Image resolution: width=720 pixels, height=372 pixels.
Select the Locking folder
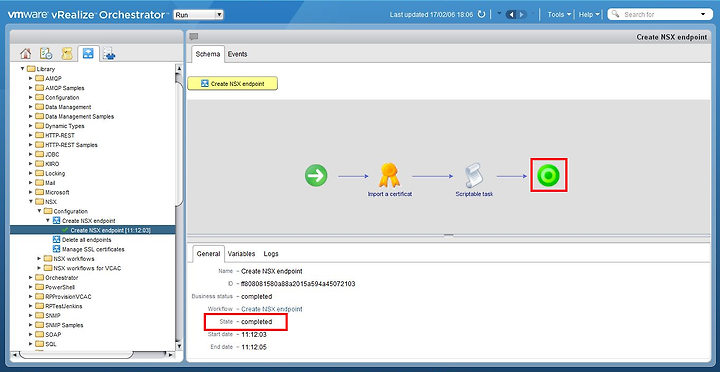point(55,174)
